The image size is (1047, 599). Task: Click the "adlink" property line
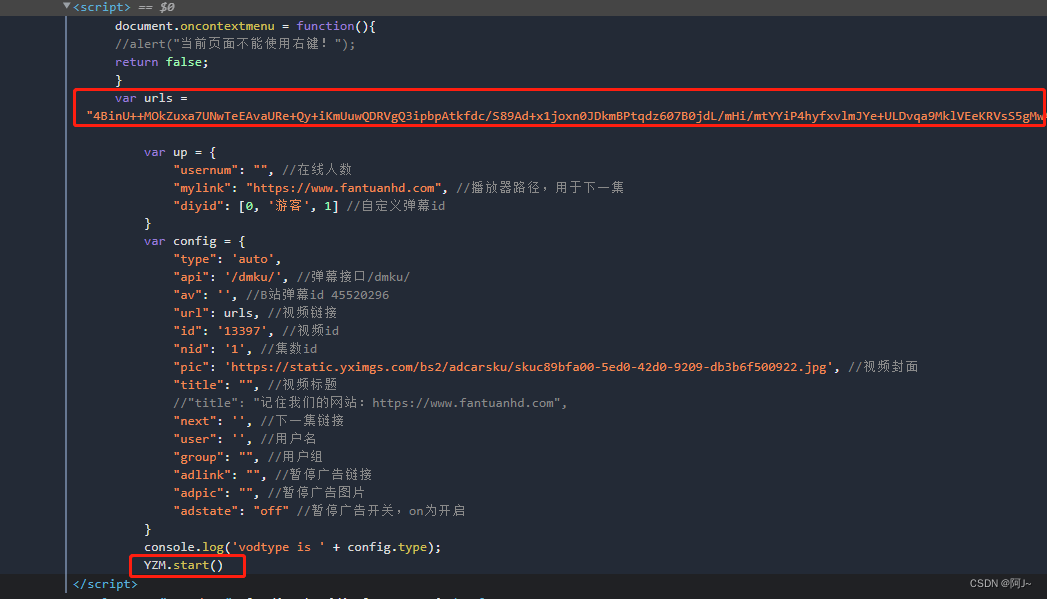click(x=272, y=475)
